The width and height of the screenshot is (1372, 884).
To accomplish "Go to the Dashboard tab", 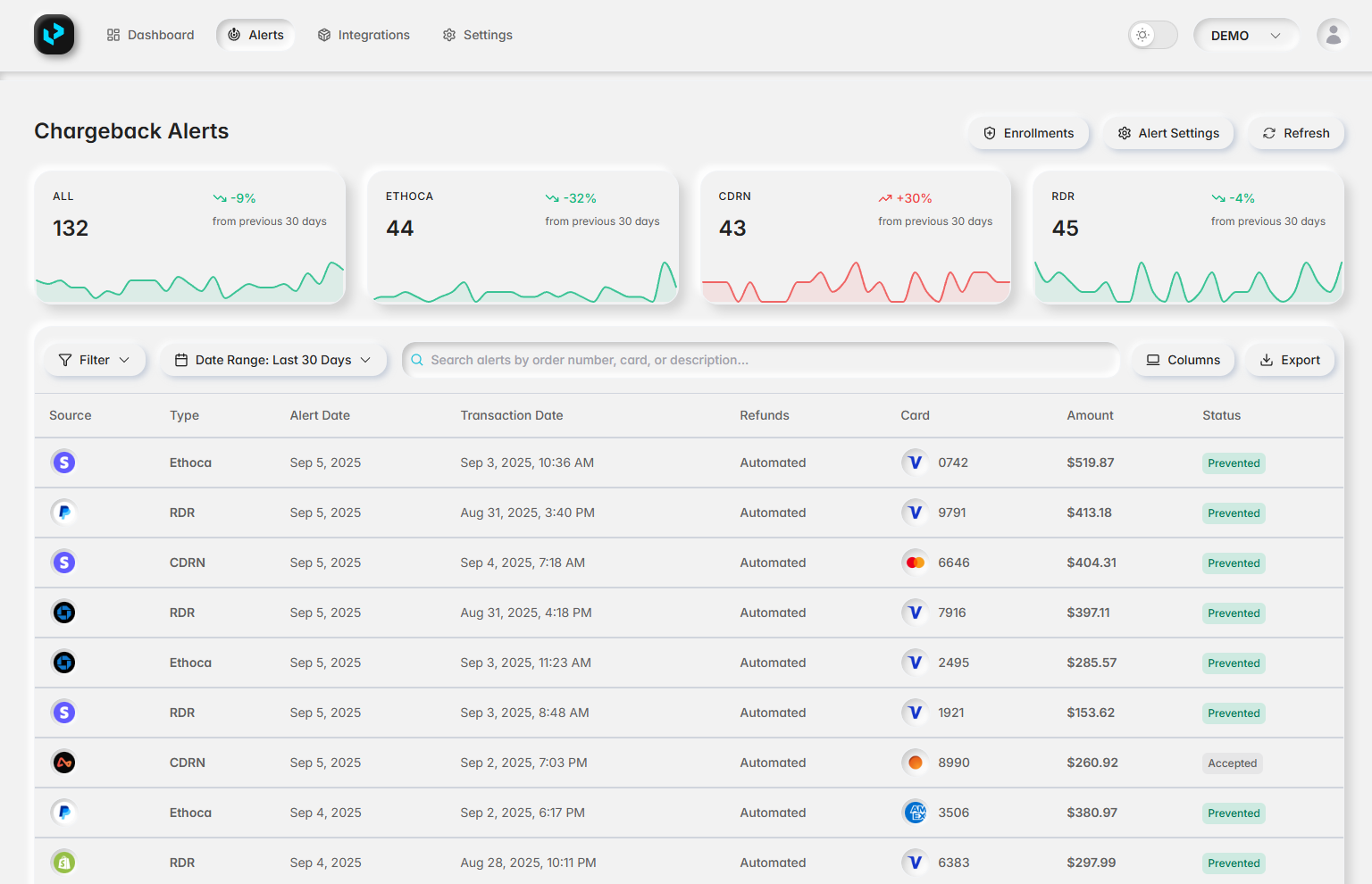I will coord(150,35).
